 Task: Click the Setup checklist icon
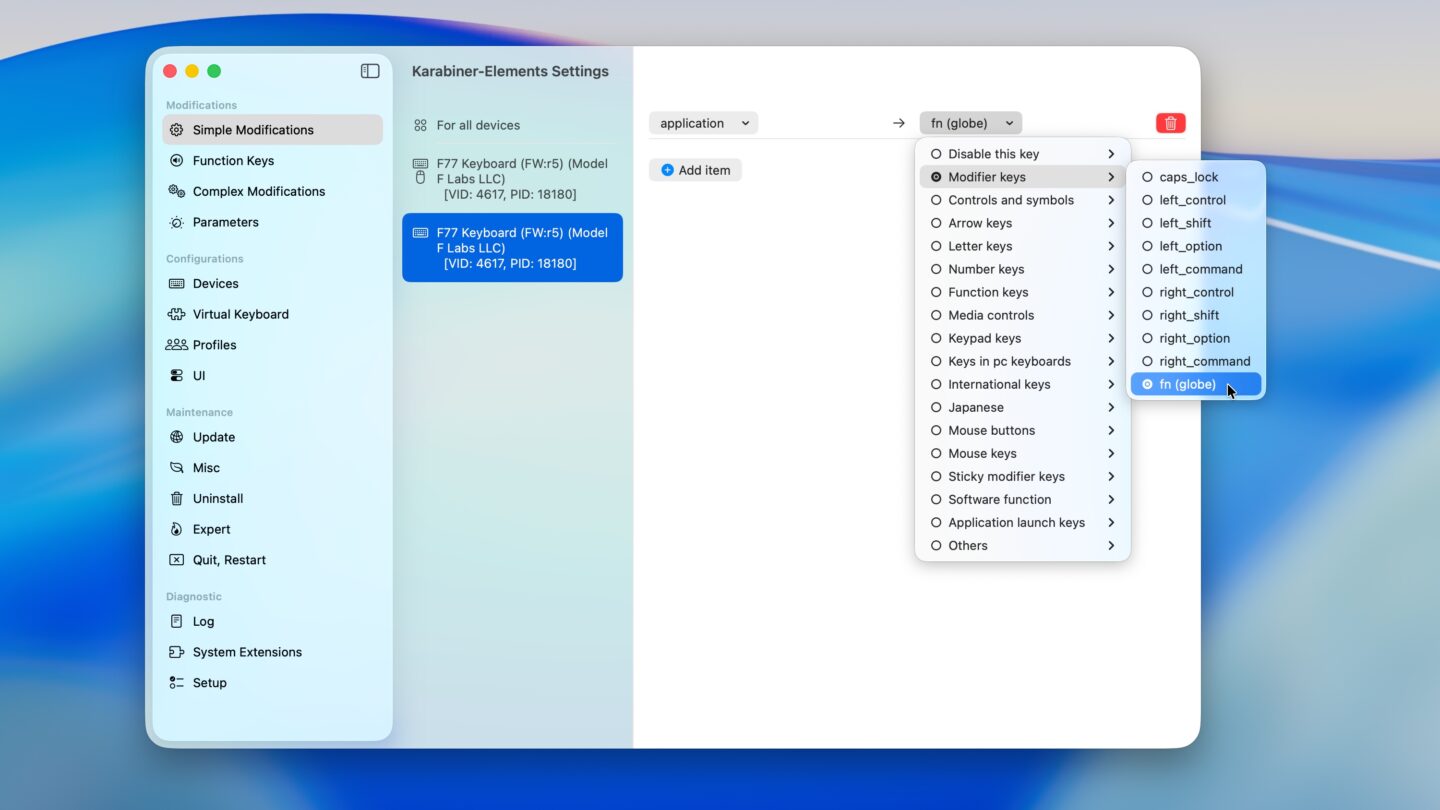click(177, 683)
